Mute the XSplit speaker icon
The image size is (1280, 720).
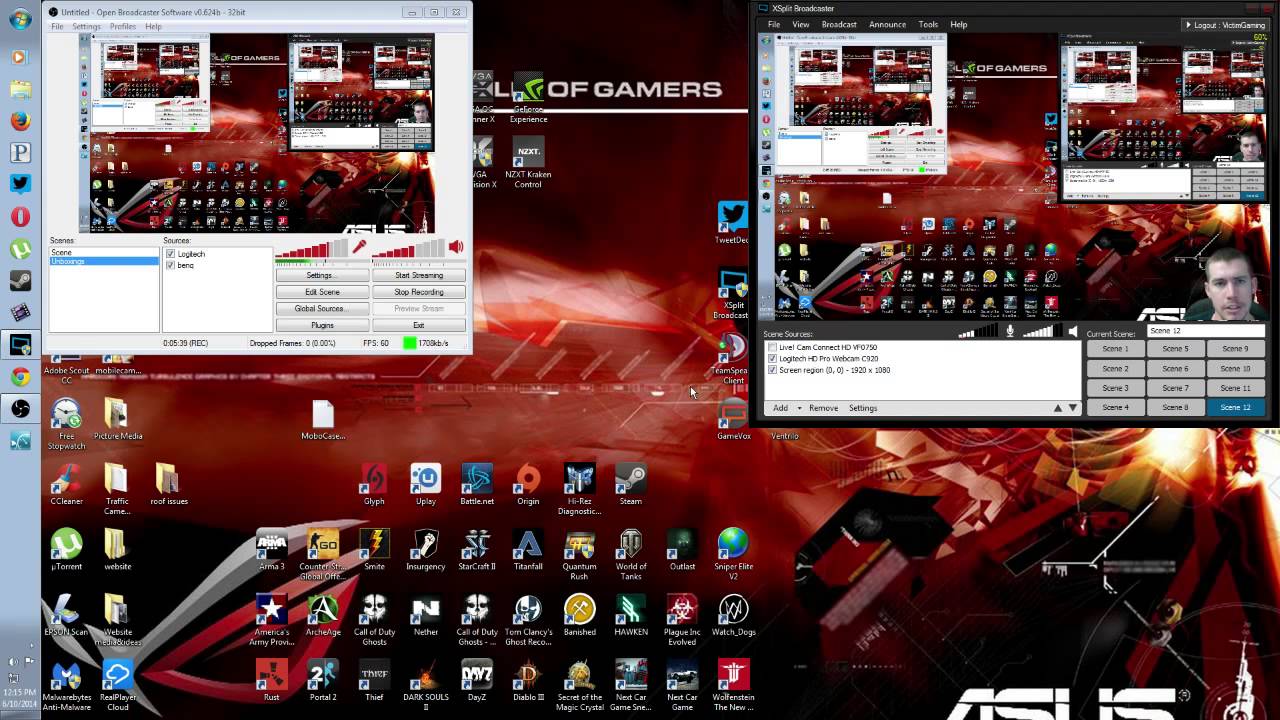(1072, 331)
